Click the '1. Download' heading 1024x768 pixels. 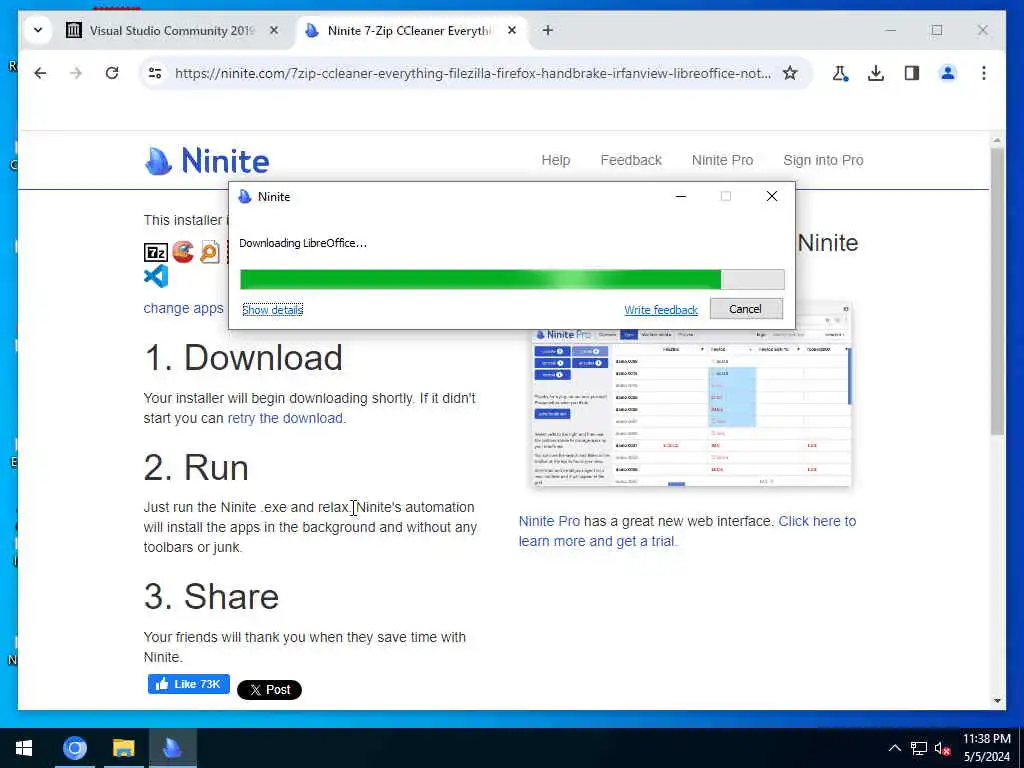[x=243, y=357]
